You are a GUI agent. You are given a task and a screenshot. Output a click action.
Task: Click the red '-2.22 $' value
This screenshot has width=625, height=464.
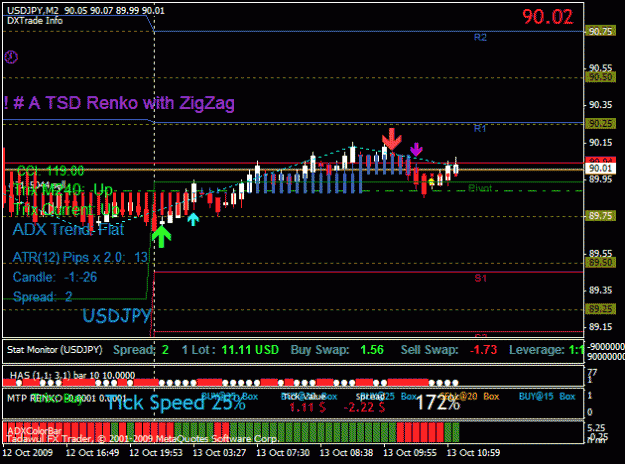click(364, 407)
